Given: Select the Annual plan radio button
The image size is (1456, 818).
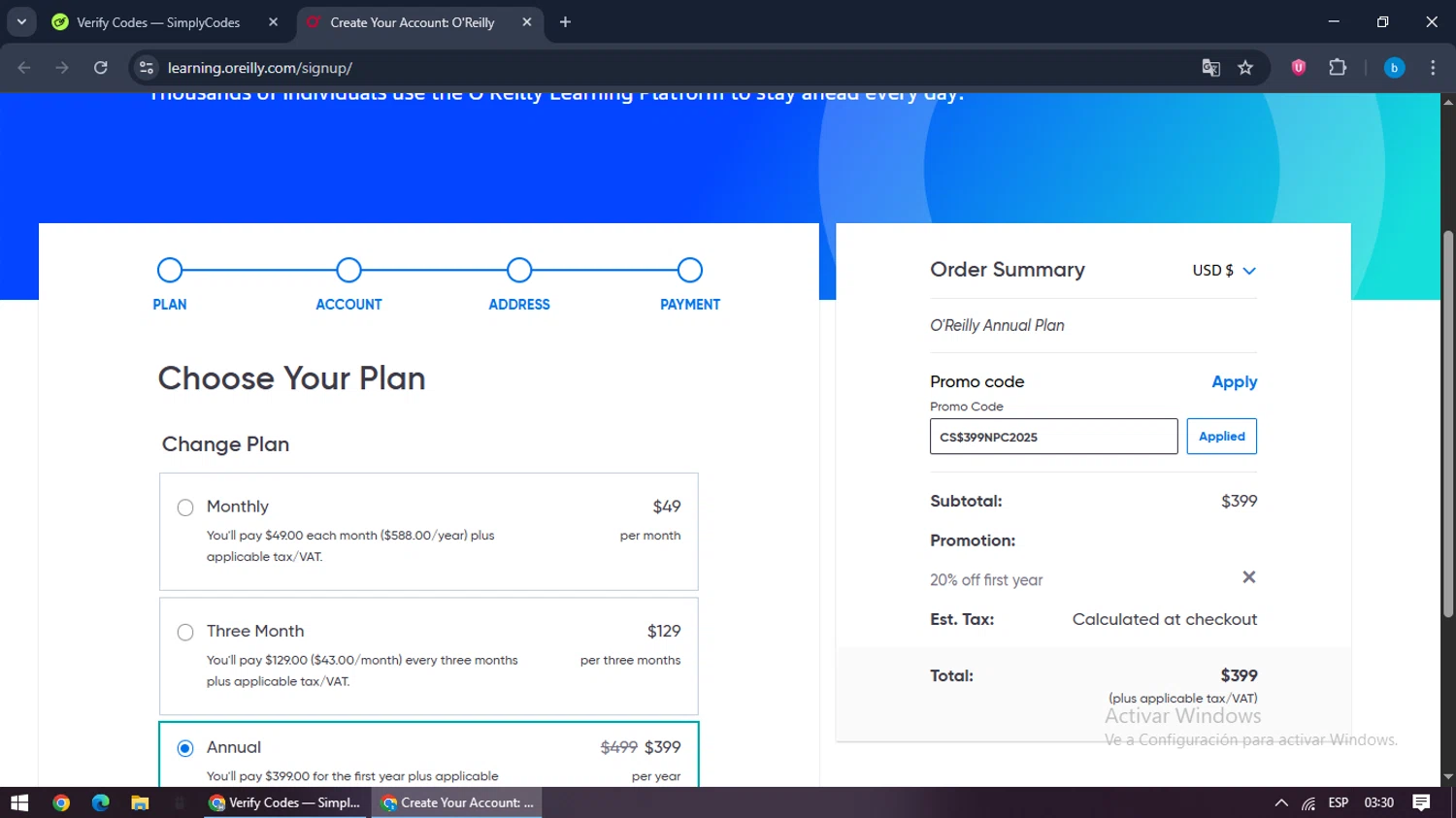Looking at the screenshot, I should [185, 748].
